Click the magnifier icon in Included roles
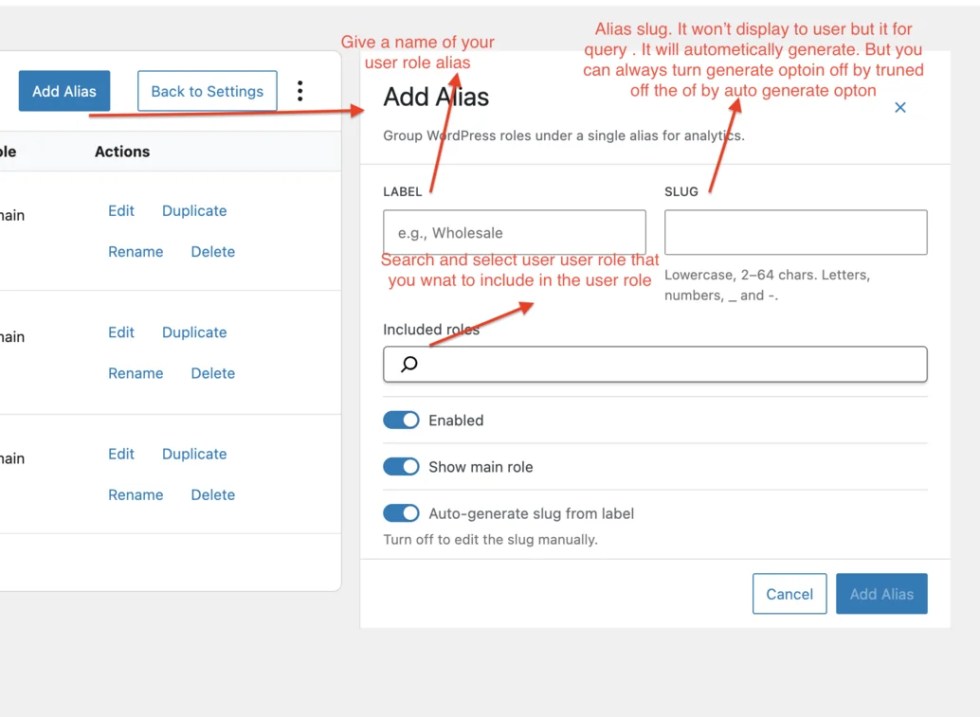This screenshot has width=980, height=717. click(x=404, y=364)
